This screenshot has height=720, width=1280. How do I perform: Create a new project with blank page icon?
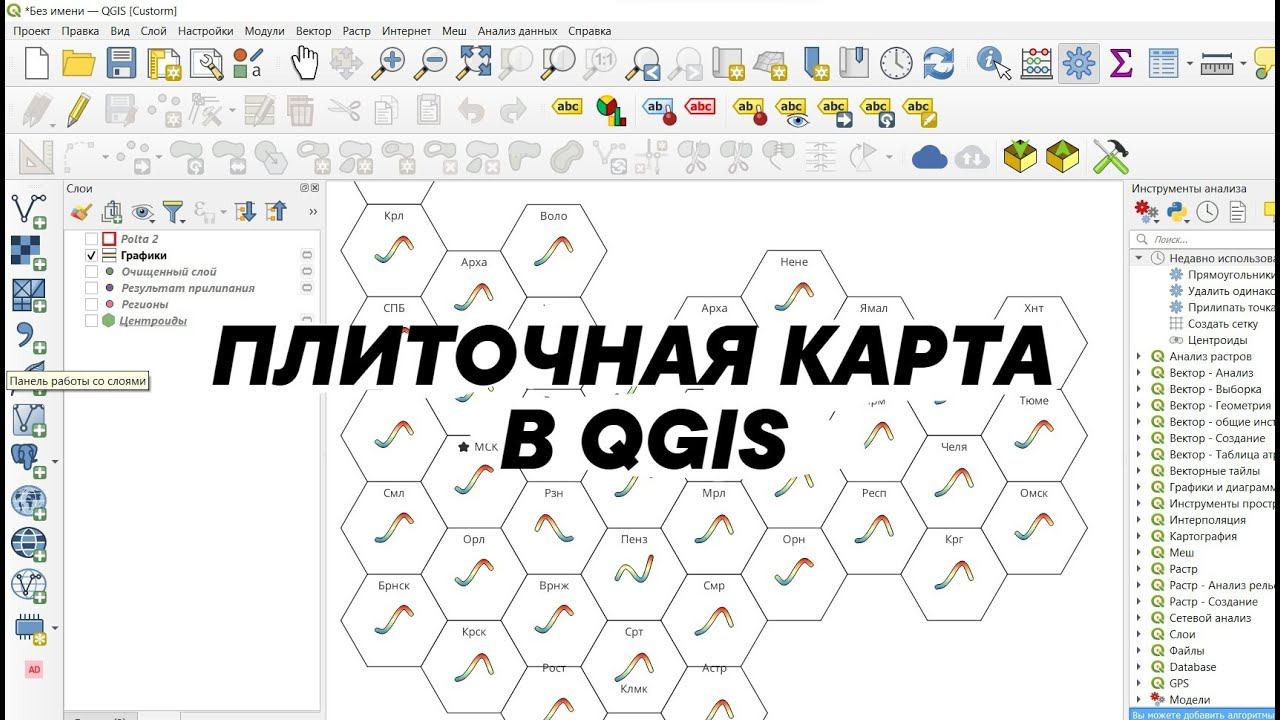click(36, 64)
